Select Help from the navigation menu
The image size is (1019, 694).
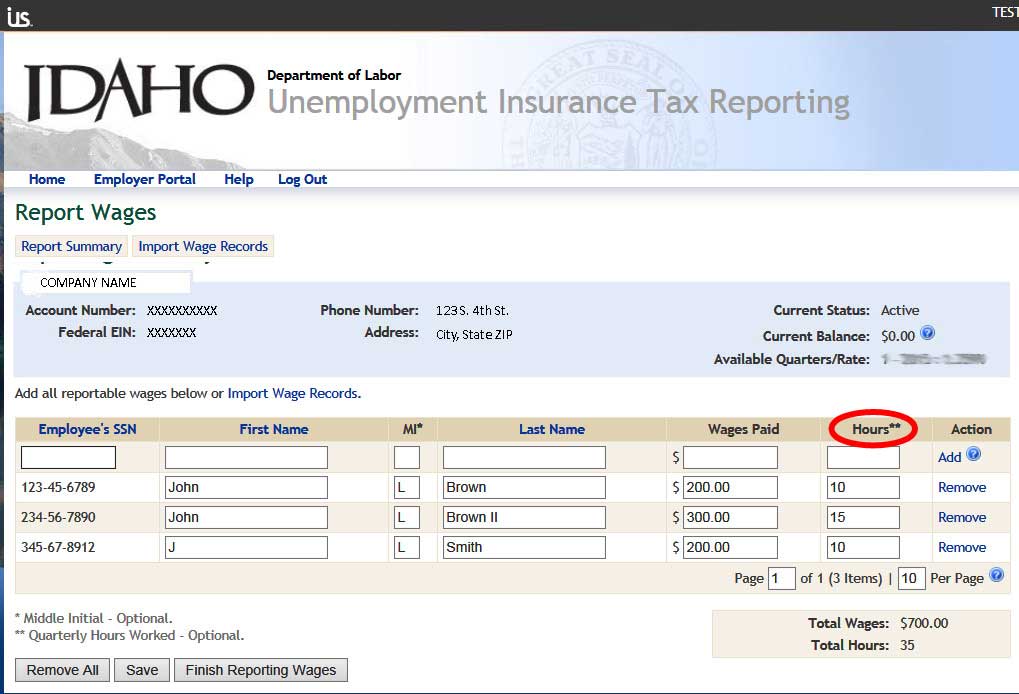coord(238,179)
